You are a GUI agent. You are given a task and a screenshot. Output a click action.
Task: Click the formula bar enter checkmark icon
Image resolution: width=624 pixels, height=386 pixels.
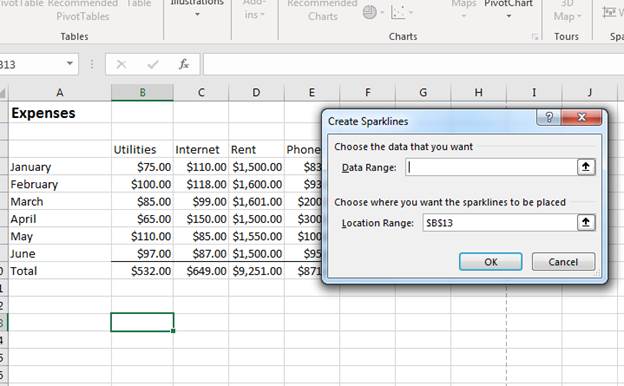click(x=152, y=64)
